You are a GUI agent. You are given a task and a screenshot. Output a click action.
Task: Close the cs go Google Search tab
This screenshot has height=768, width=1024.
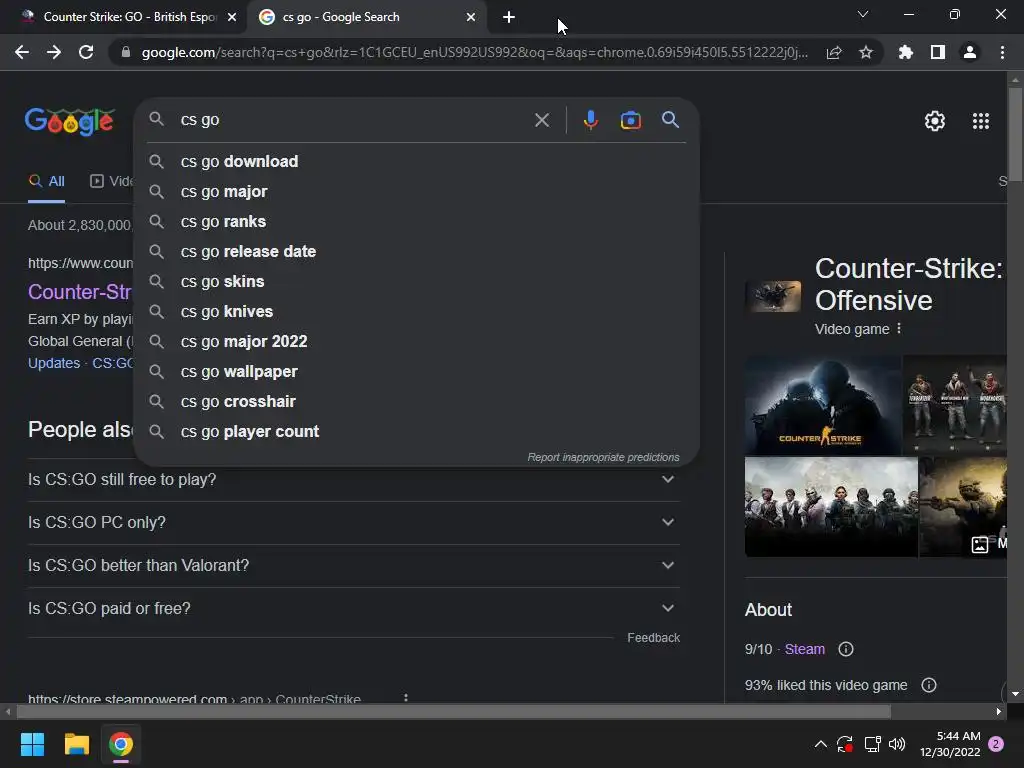[x=470, y=17]
